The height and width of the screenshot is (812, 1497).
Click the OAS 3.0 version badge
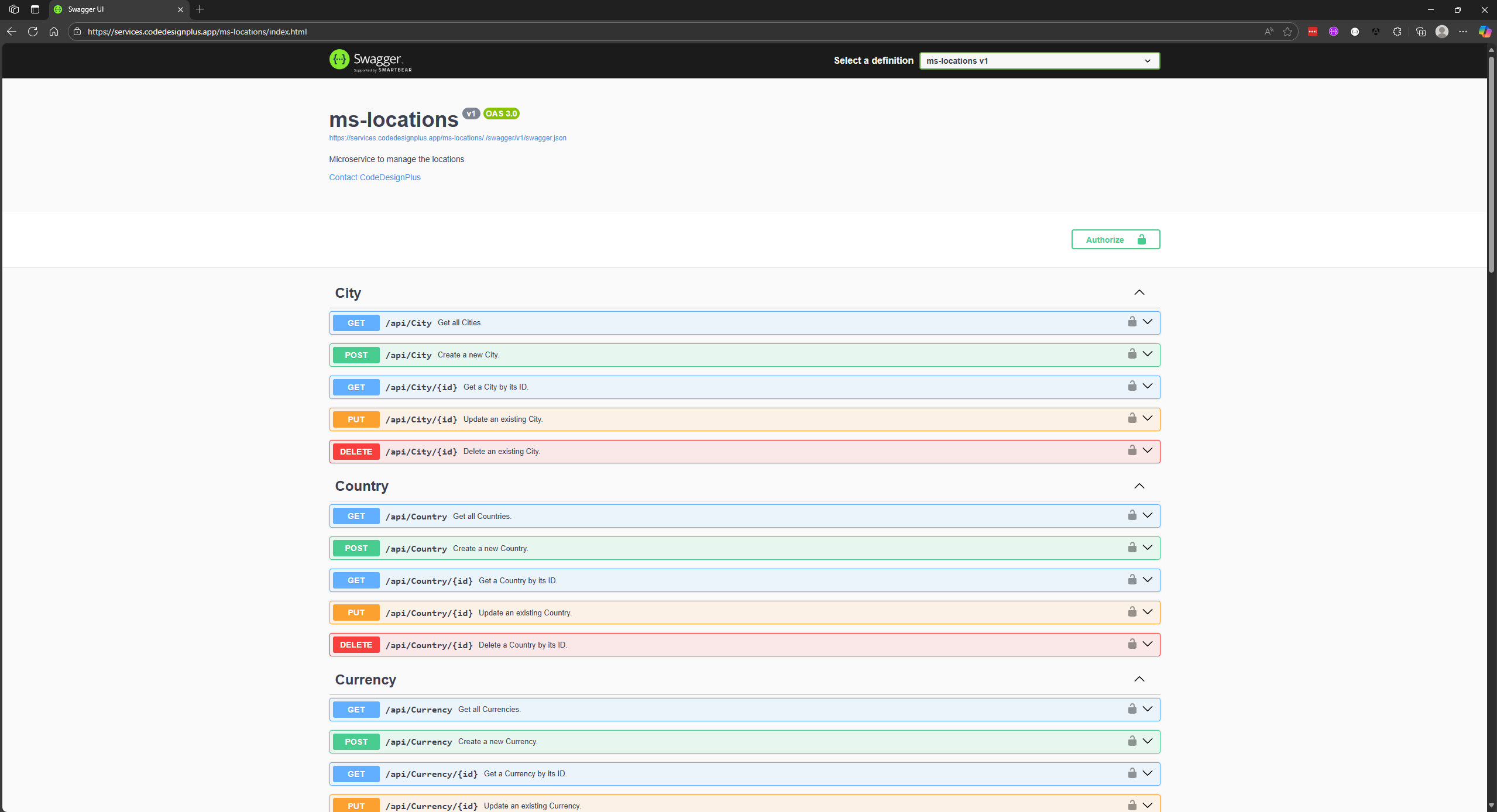pos(502,113)
